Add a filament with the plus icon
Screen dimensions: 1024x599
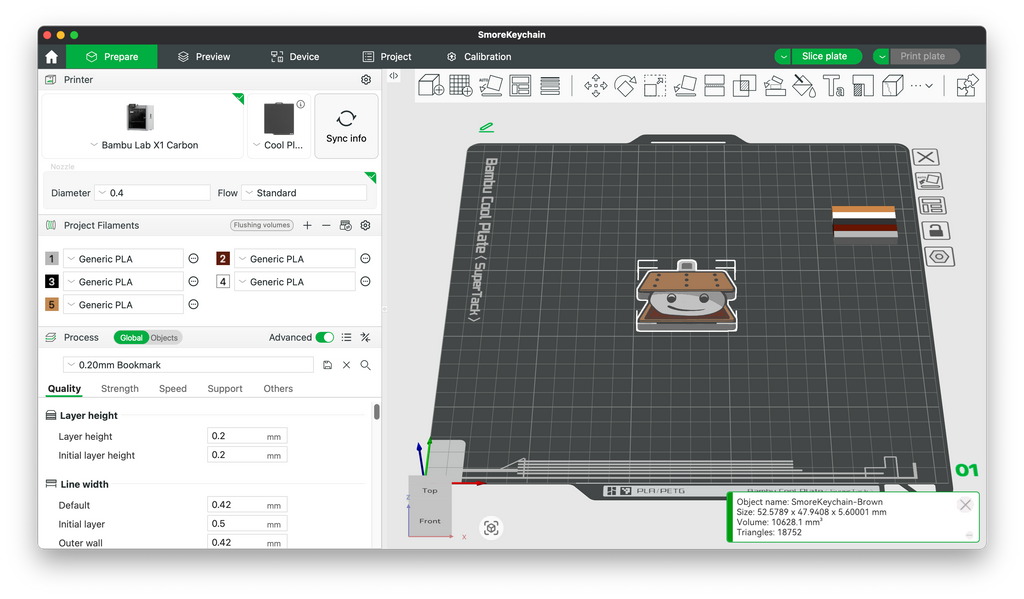[307, 225]
